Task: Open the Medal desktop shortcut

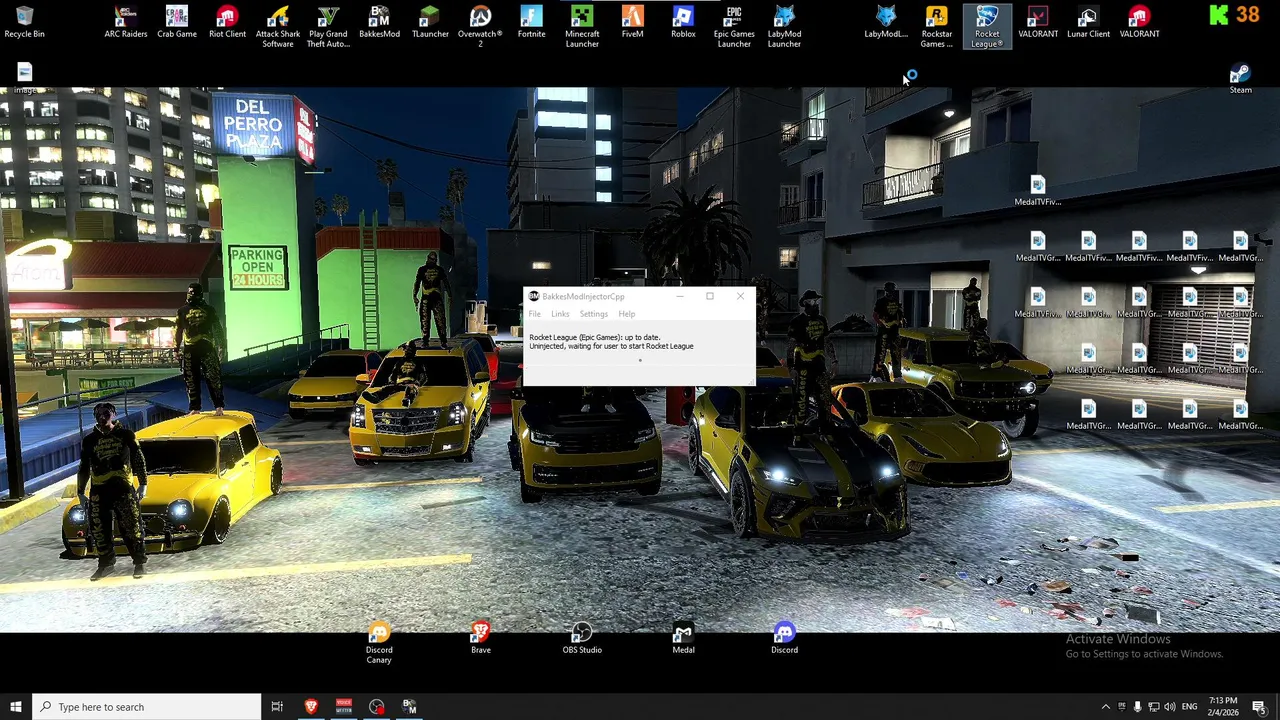Action: tap(683, 638)
